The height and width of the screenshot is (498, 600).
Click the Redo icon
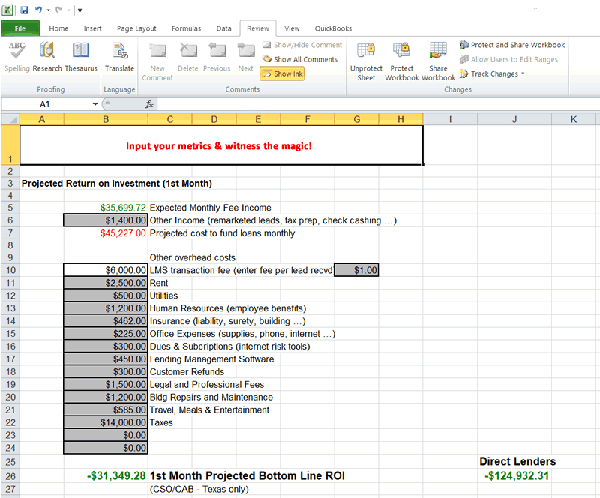(x=59, y=10)
